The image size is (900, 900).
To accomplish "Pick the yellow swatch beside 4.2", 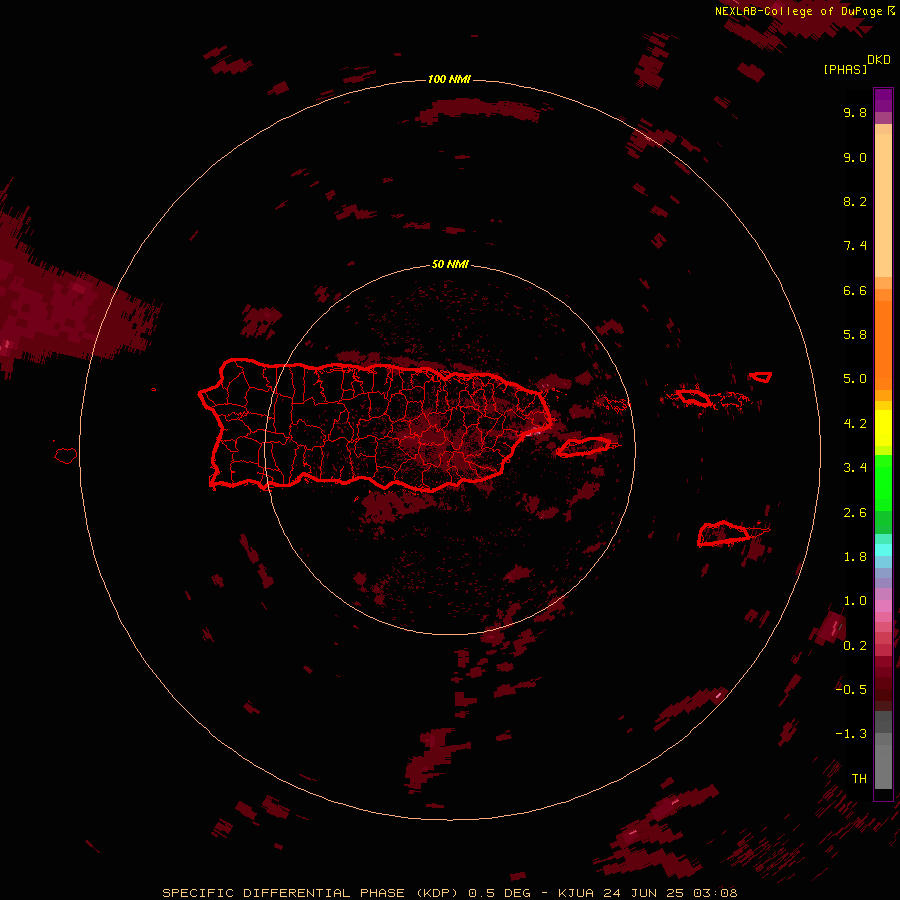I will click(x=883, y=428).
